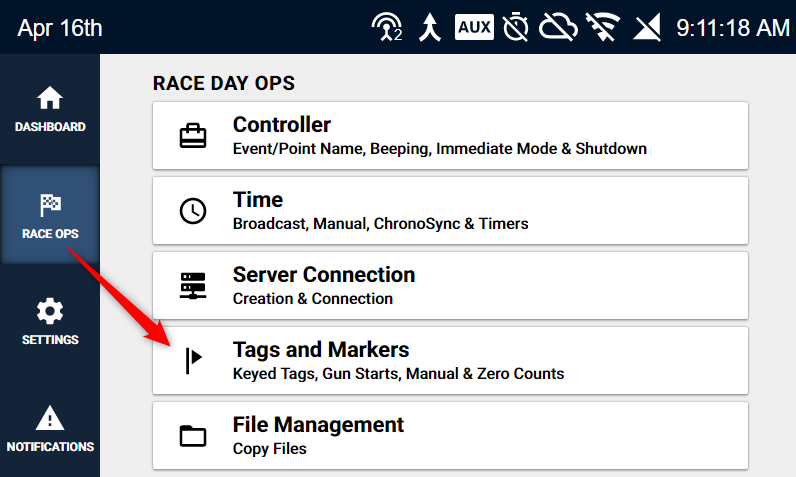Click the crossed-out stopwatch status icon
This screenshot has height=477, width=796.
tap(516, 27)
